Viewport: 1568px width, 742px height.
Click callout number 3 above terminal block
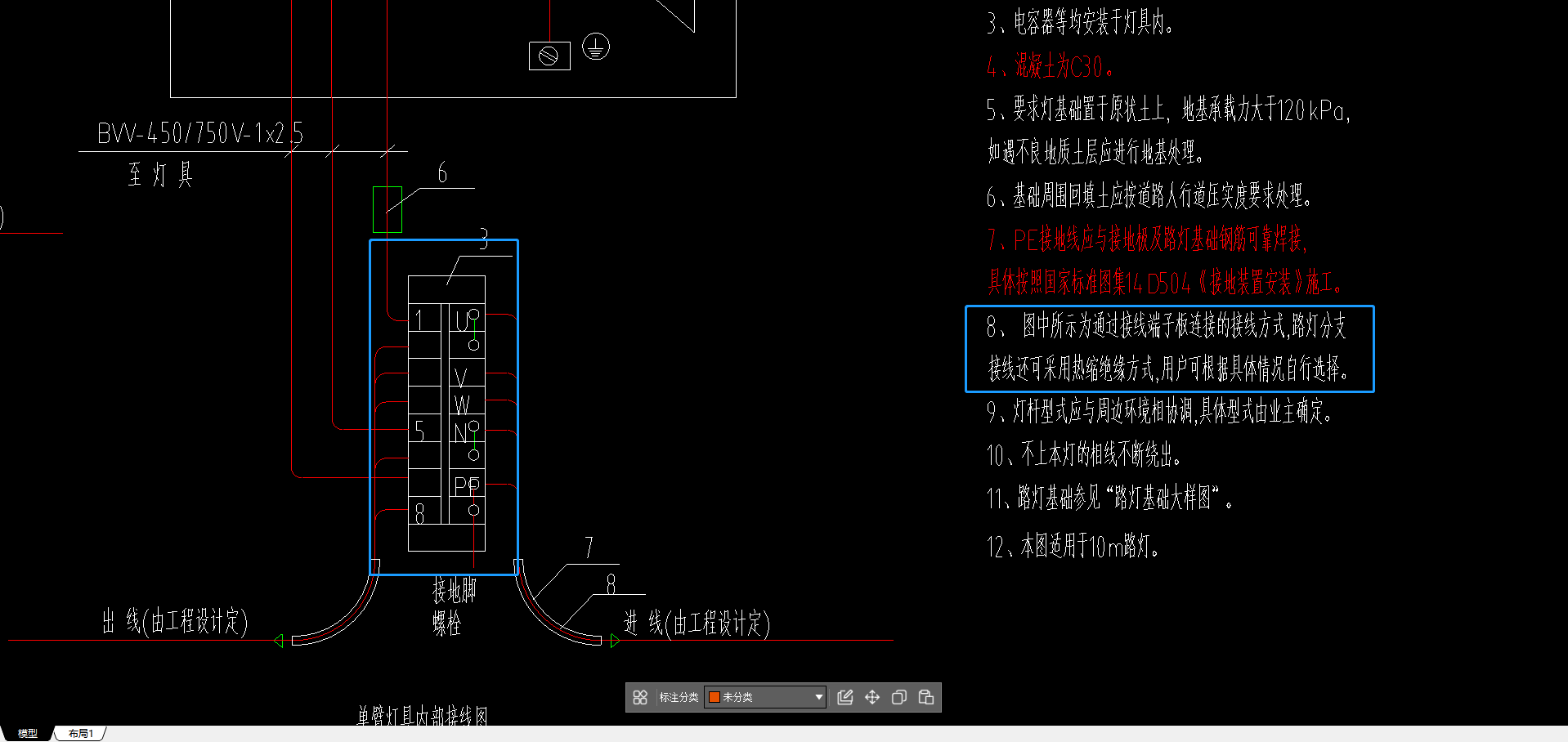click(484, 239)
